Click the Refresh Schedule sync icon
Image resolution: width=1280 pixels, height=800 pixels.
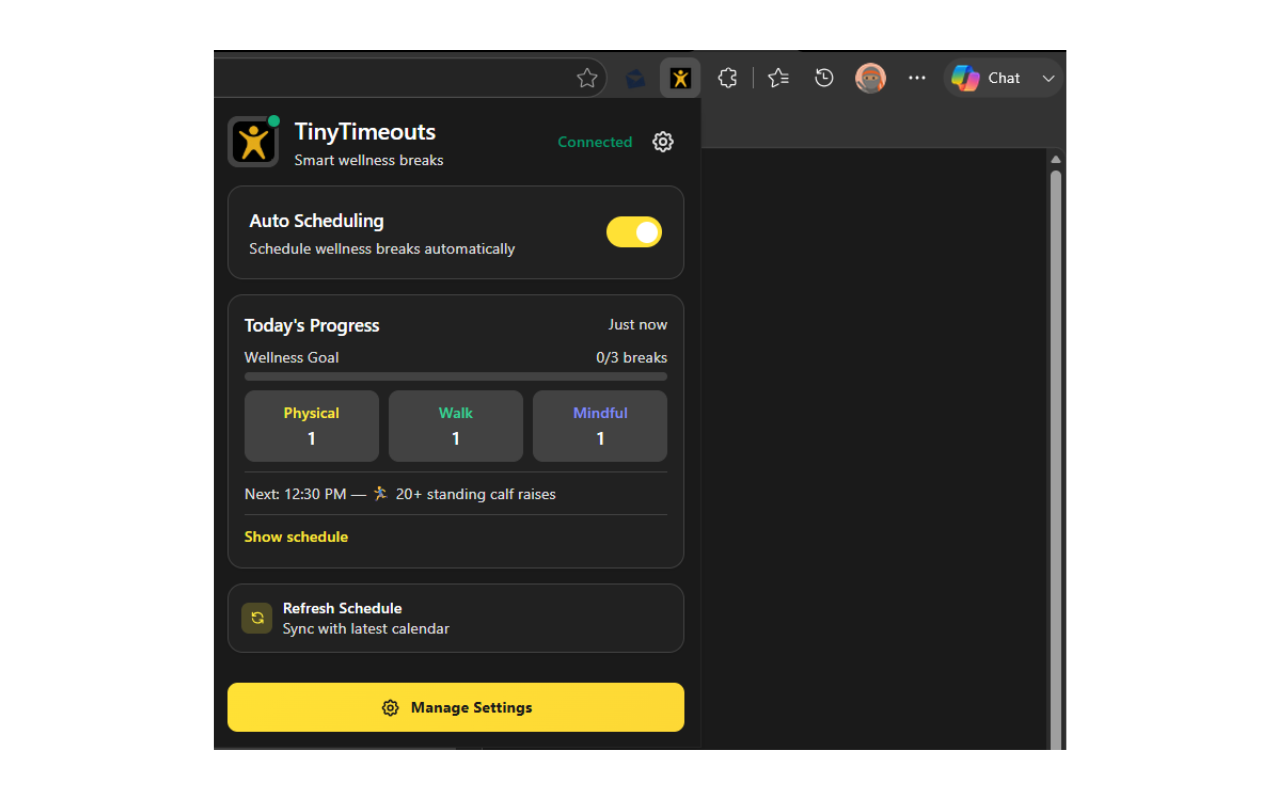[257, 618]
